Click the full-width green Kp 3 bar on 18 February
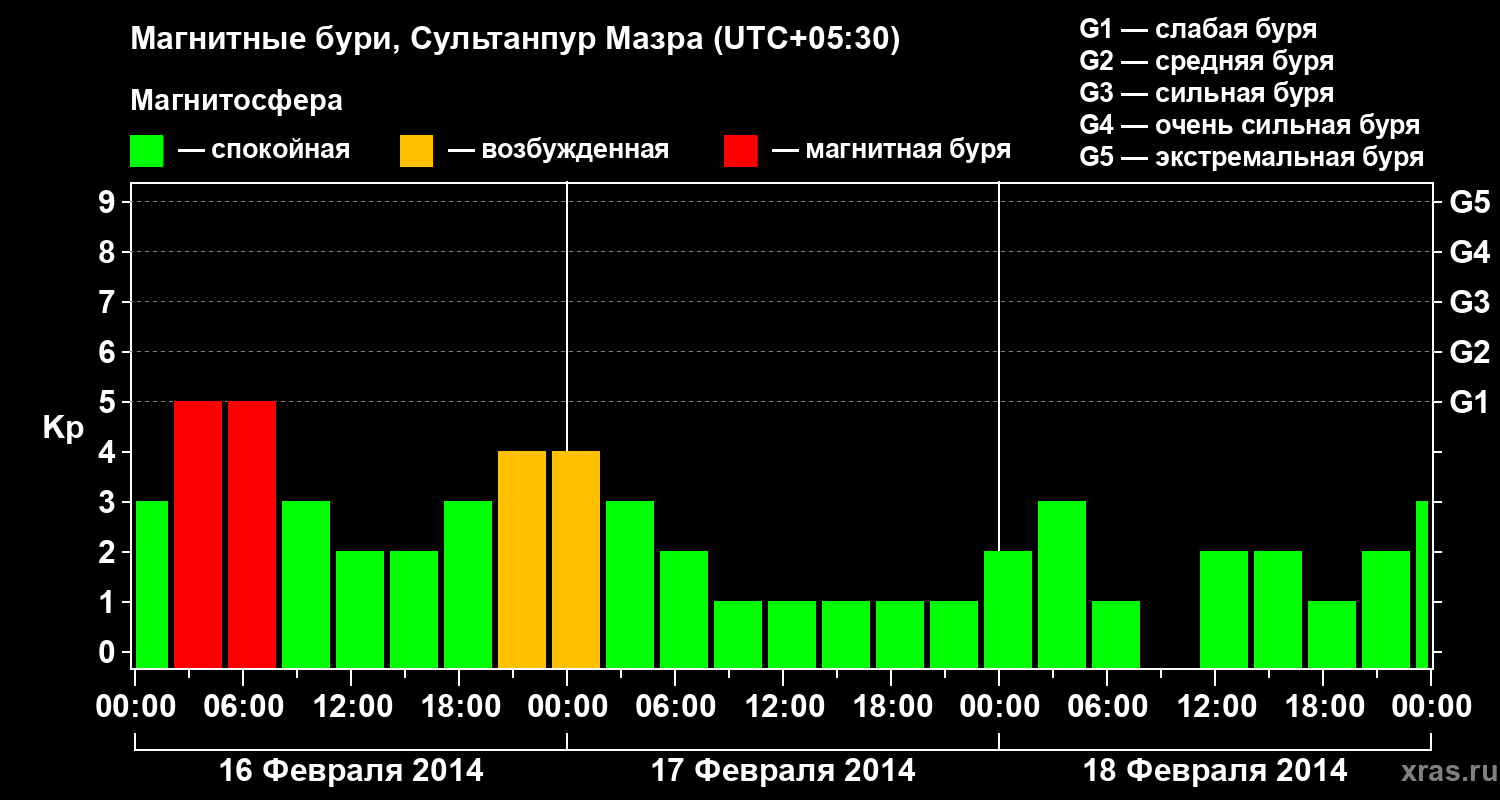 click(1062, 584)
